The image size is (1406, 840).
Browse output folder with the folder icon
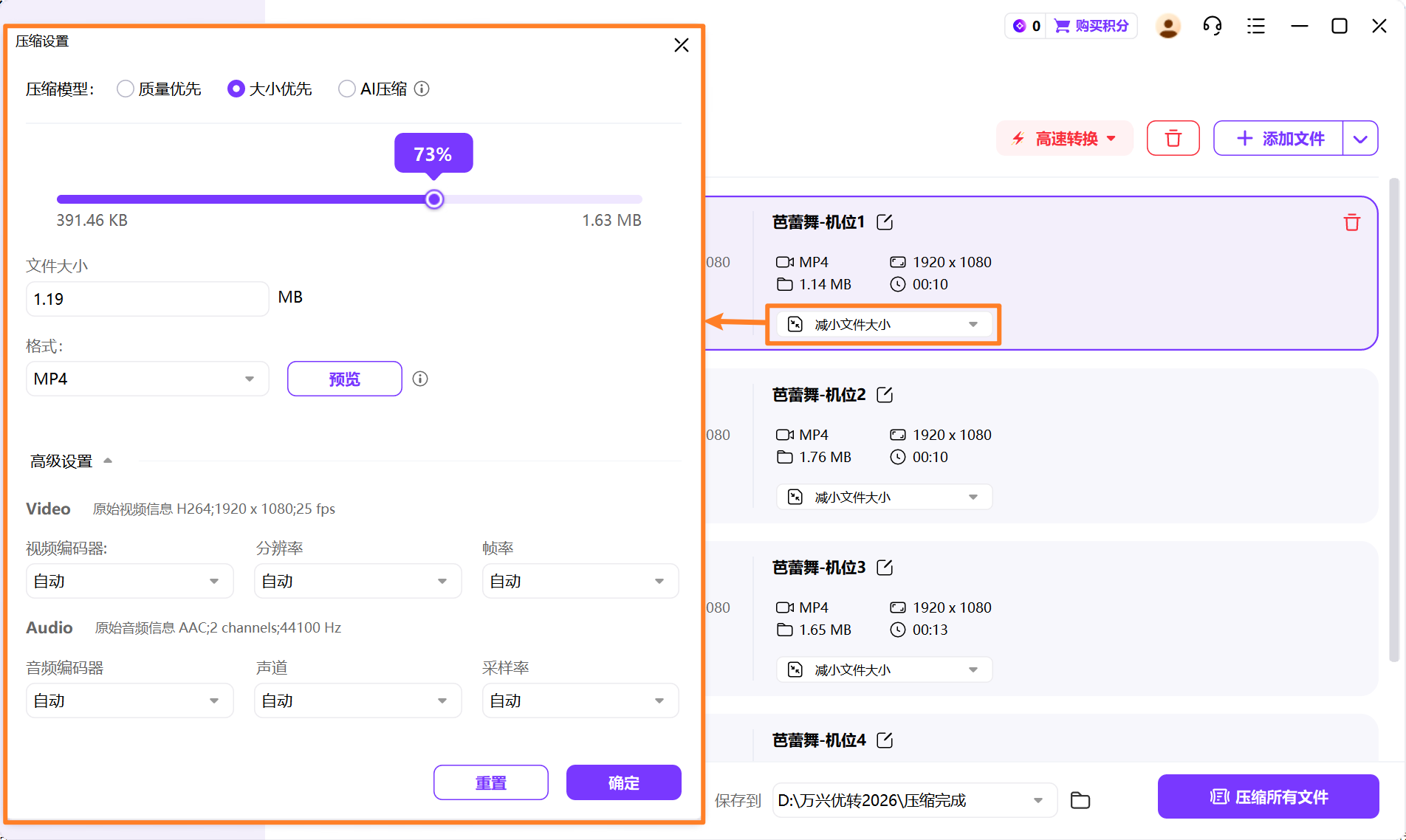click(1080, 800)
